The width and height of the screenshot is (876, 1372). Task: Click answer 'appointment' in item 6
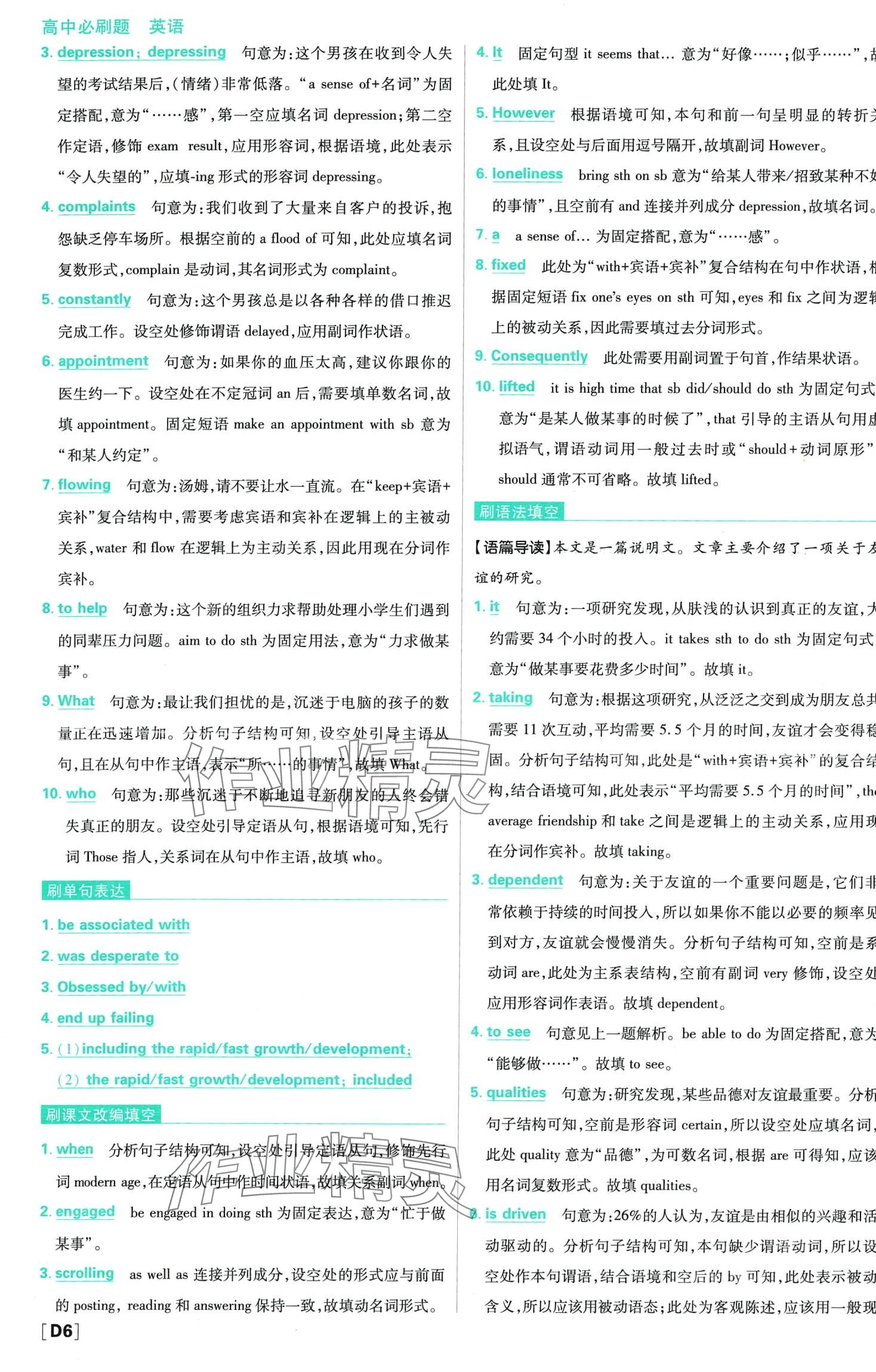pyautogui.click(x=103, y=361)
